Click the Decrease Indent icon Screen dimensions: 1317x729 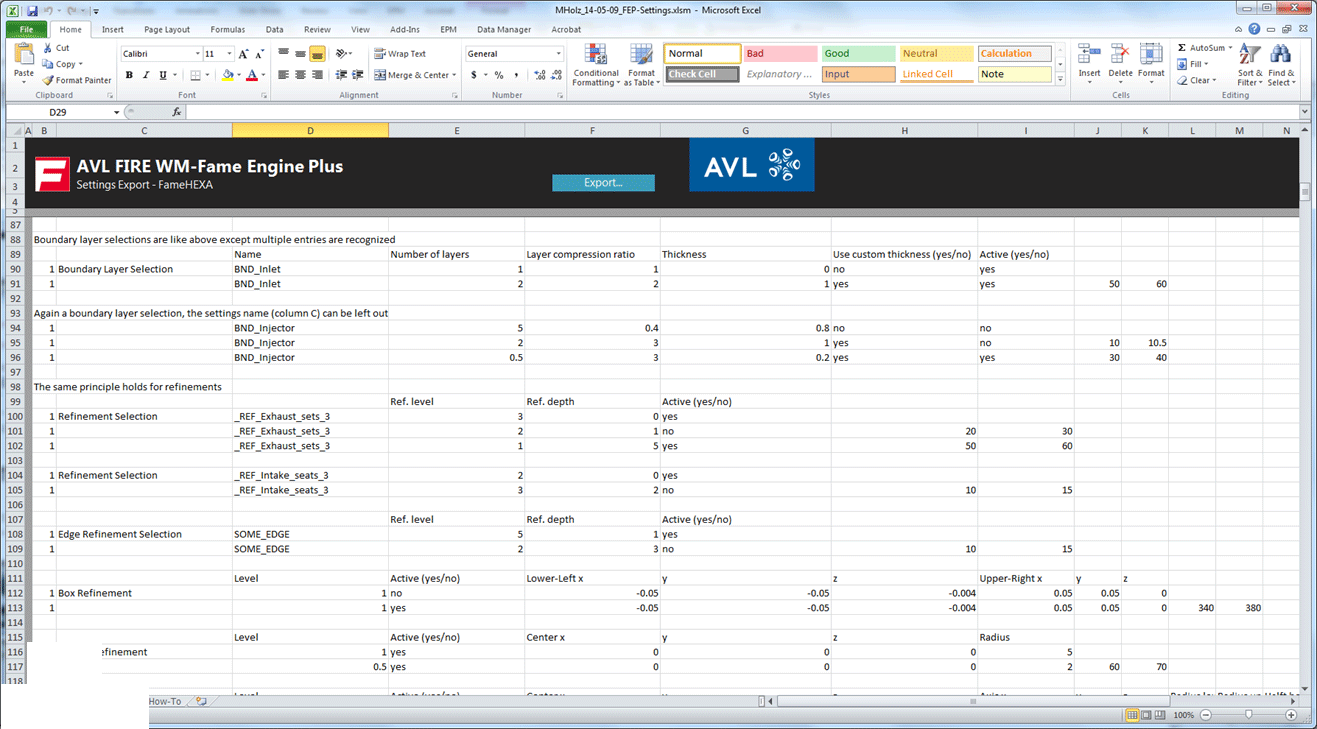[x=342, y=75]
